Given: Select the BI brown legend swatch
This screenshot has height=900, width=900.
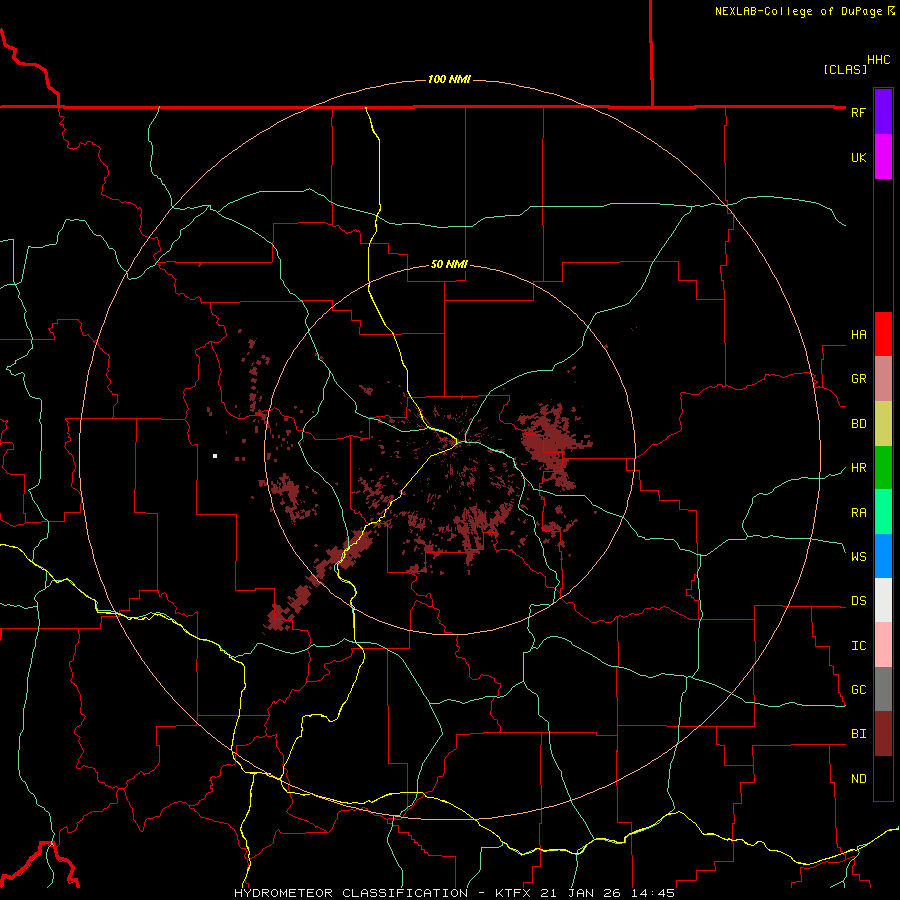Looking at the screenshot, I should click(x=883, y=734).
